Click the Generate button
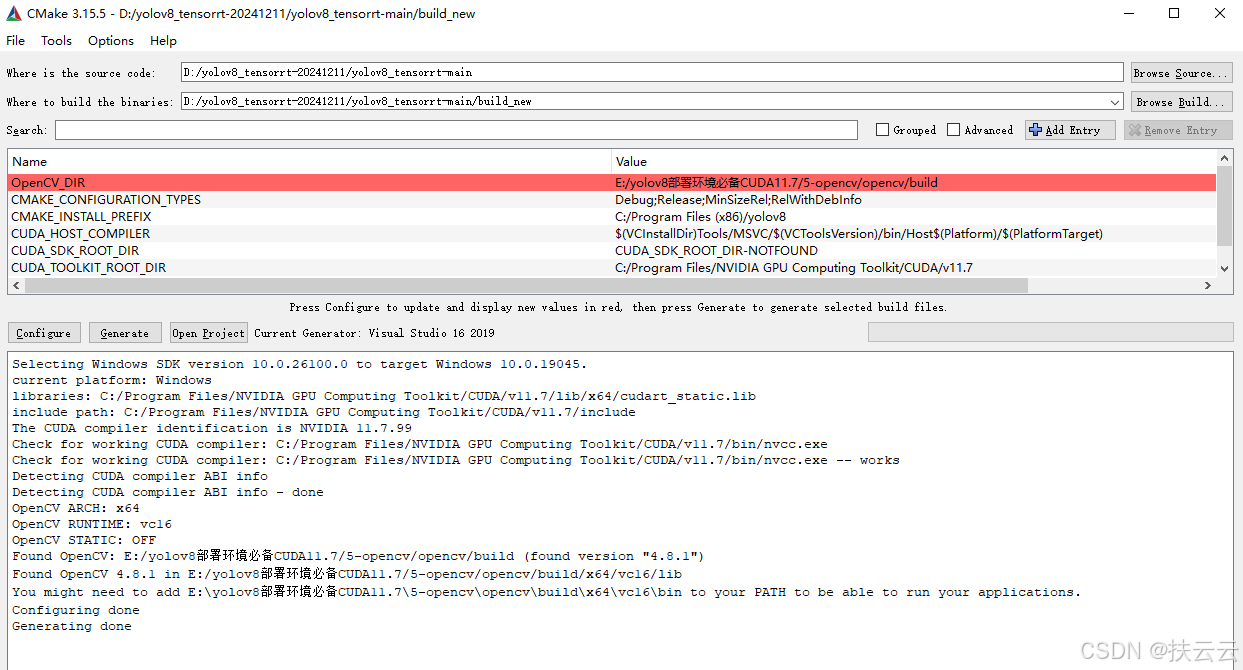This screenshot has height=670, width=1243. click(125, 333)
